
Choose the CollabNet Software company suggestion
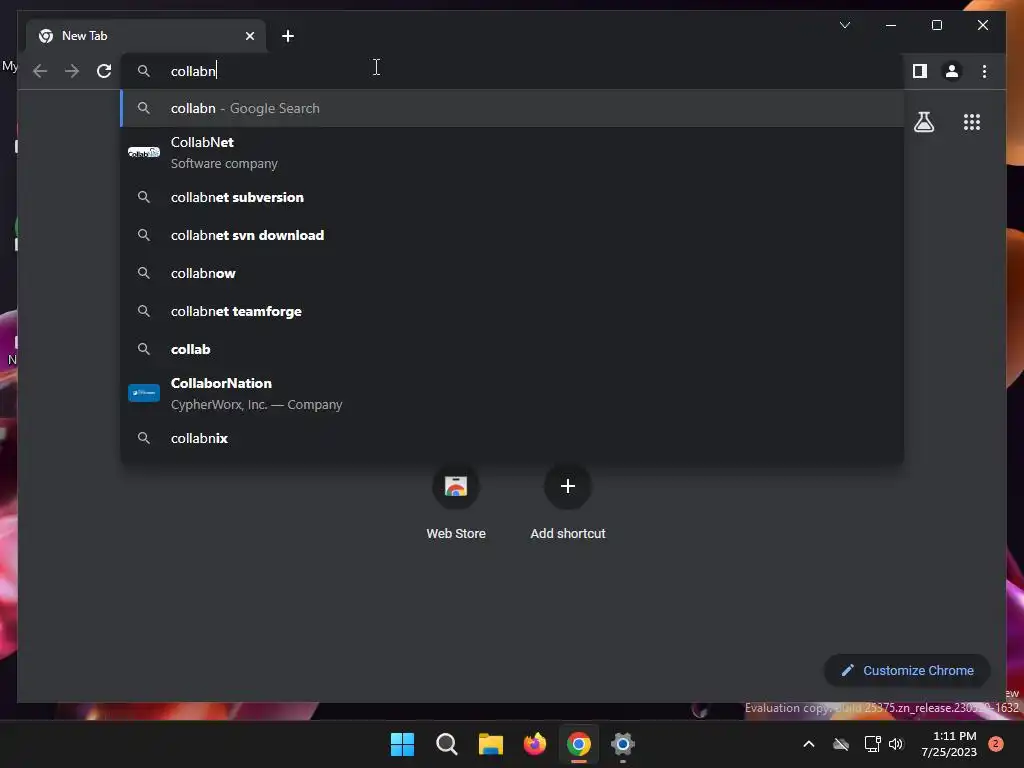pos(513,153)
